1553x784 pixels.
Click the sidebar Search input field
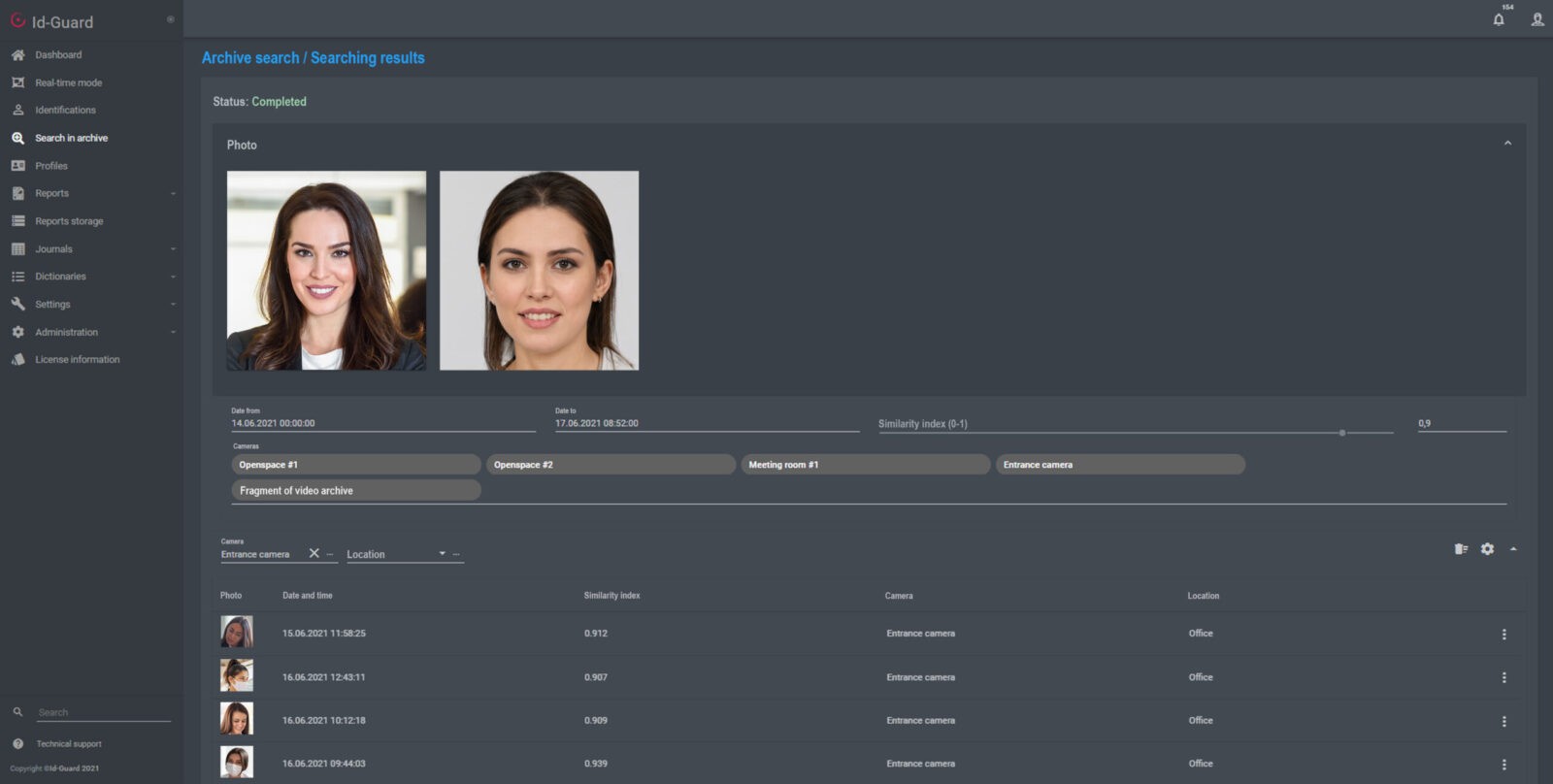tap(103, 712)
